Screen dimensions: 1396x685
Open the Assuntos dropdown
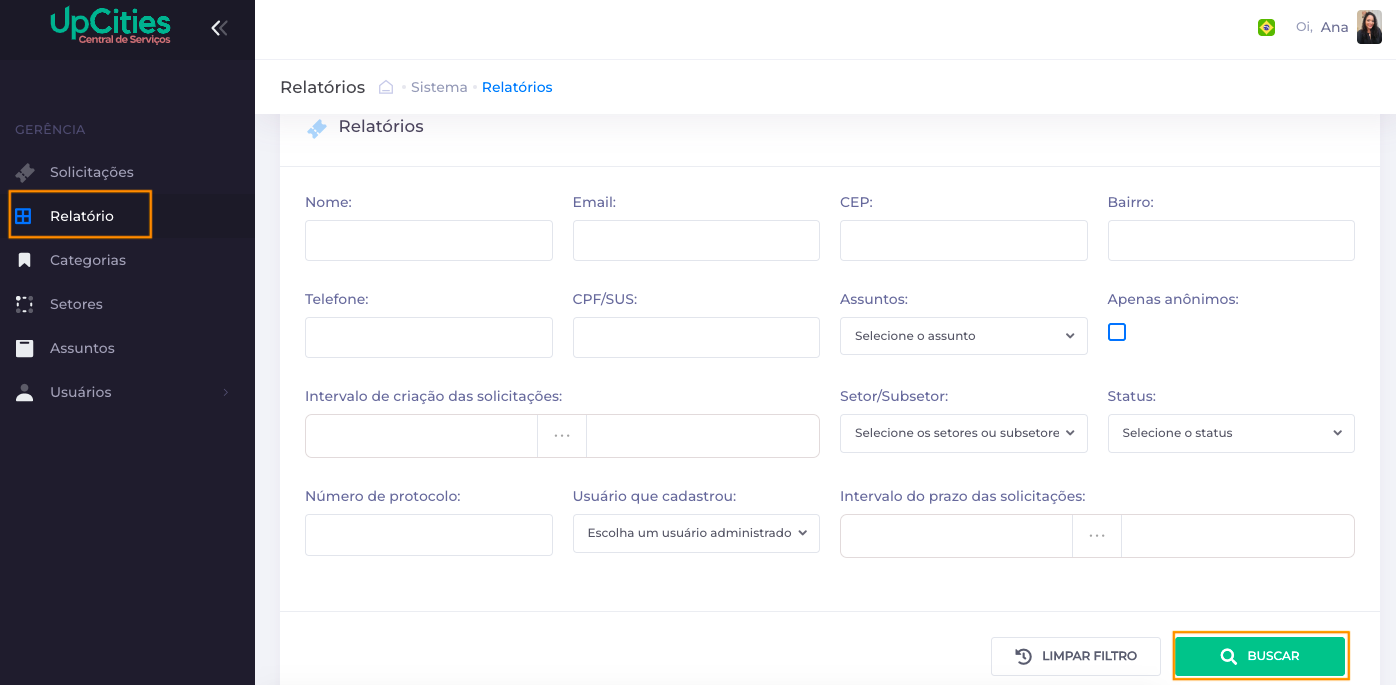(x=963, y=336)
